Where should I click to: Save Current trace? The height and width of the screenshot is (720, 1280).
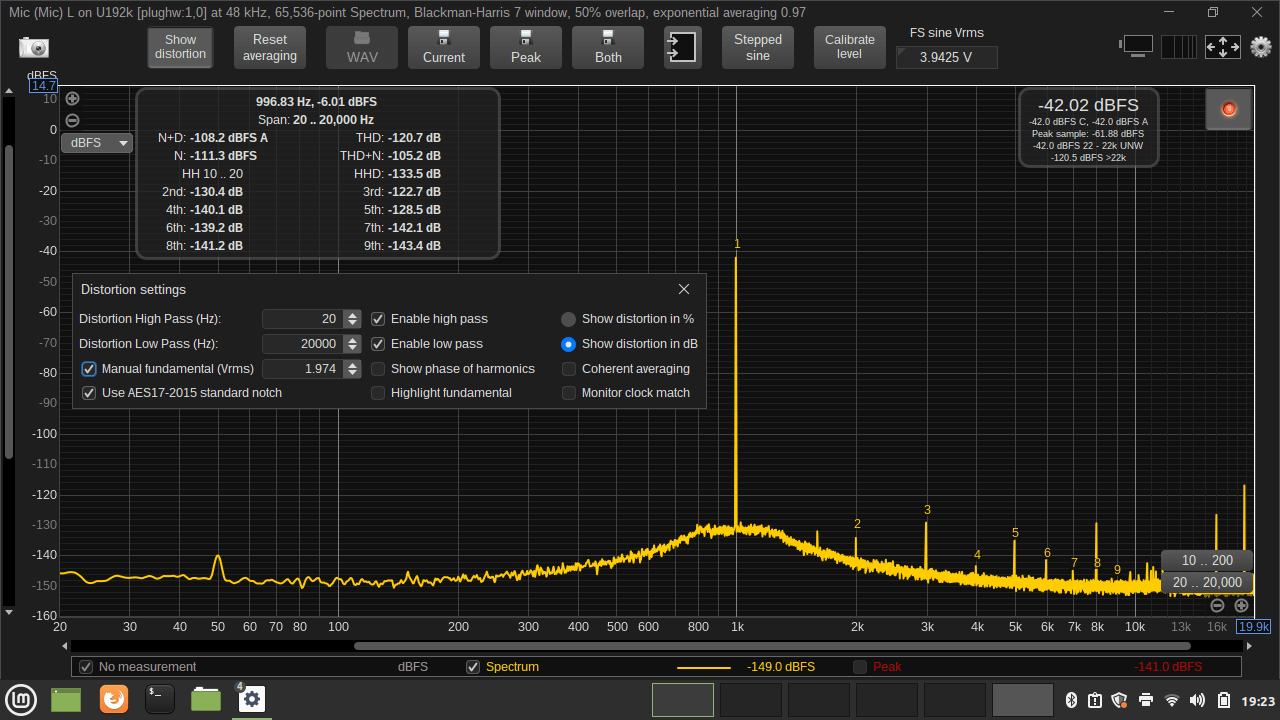(444, 47)
